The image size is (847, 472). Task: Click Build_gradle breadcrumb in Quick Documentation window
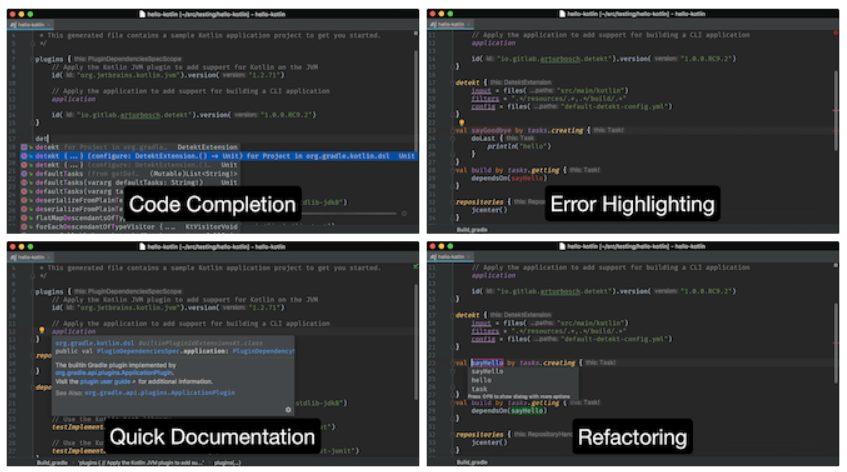coord(52,463)
